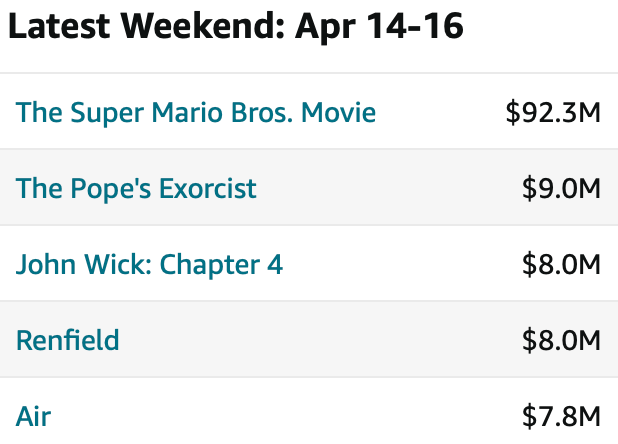This screenshot has height=444, width=618.
Task: Open the Air movie link
Action: (x=33, y=415)
